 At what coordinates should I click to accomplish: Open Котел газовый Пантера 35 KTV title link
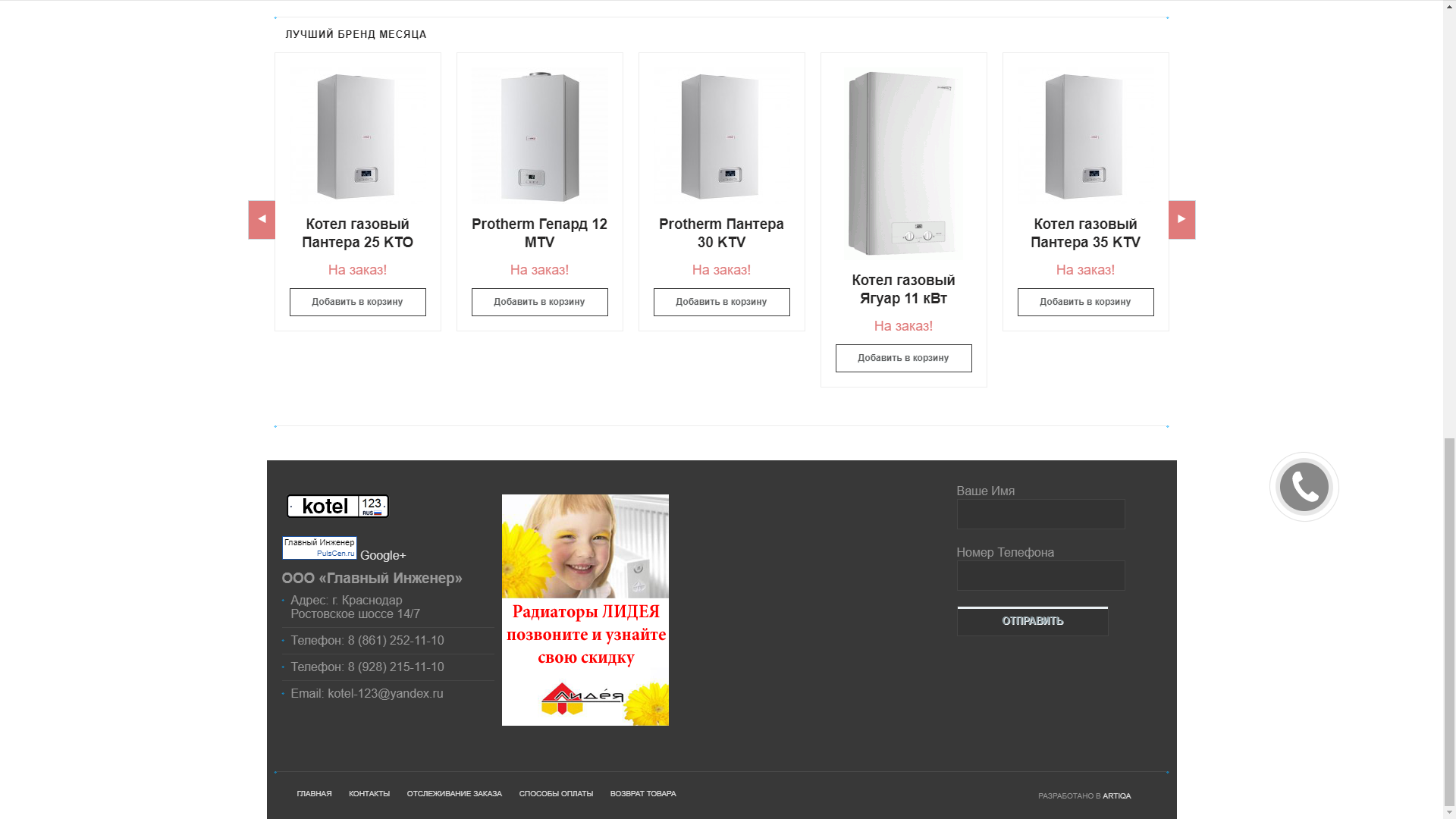click(x=1085, y=234)
